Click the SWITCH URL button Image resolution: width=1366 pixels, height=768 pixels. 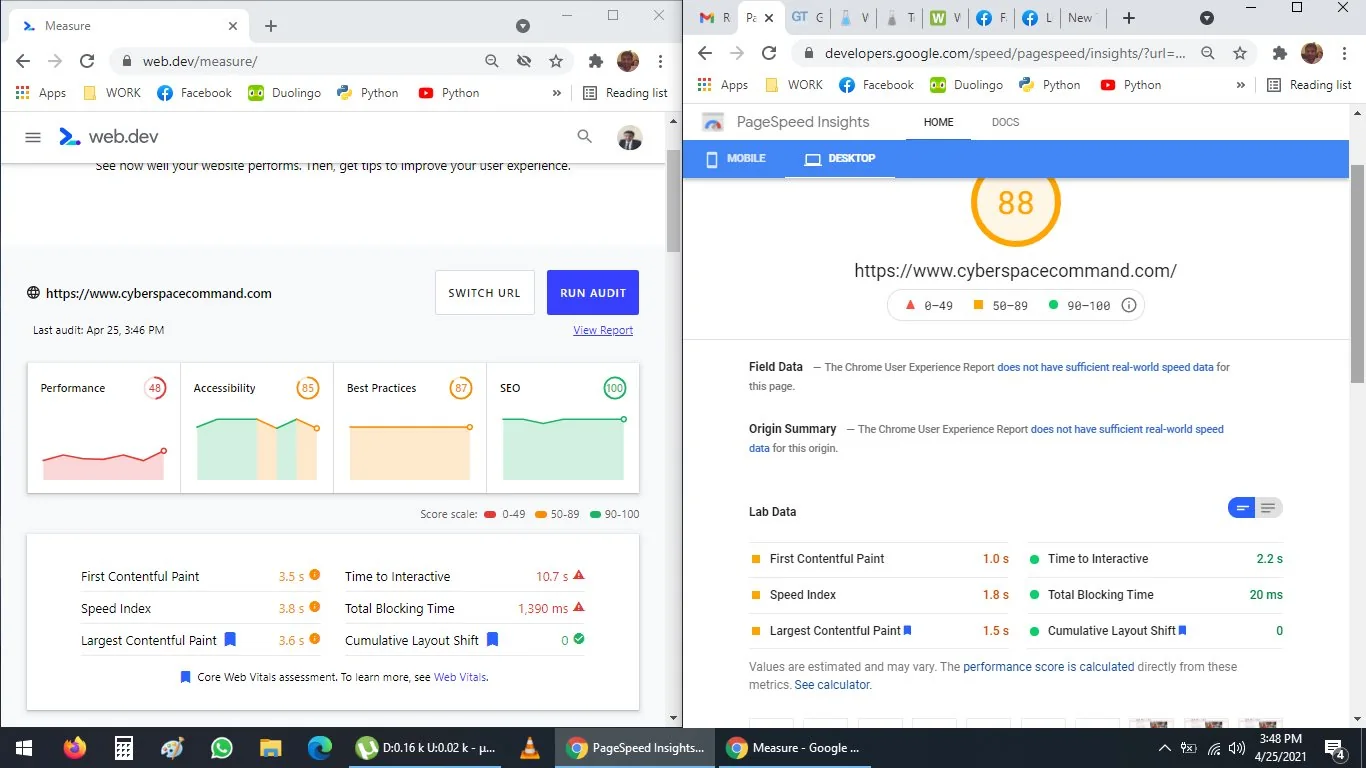pyautogui.click(x=484, y=293)
